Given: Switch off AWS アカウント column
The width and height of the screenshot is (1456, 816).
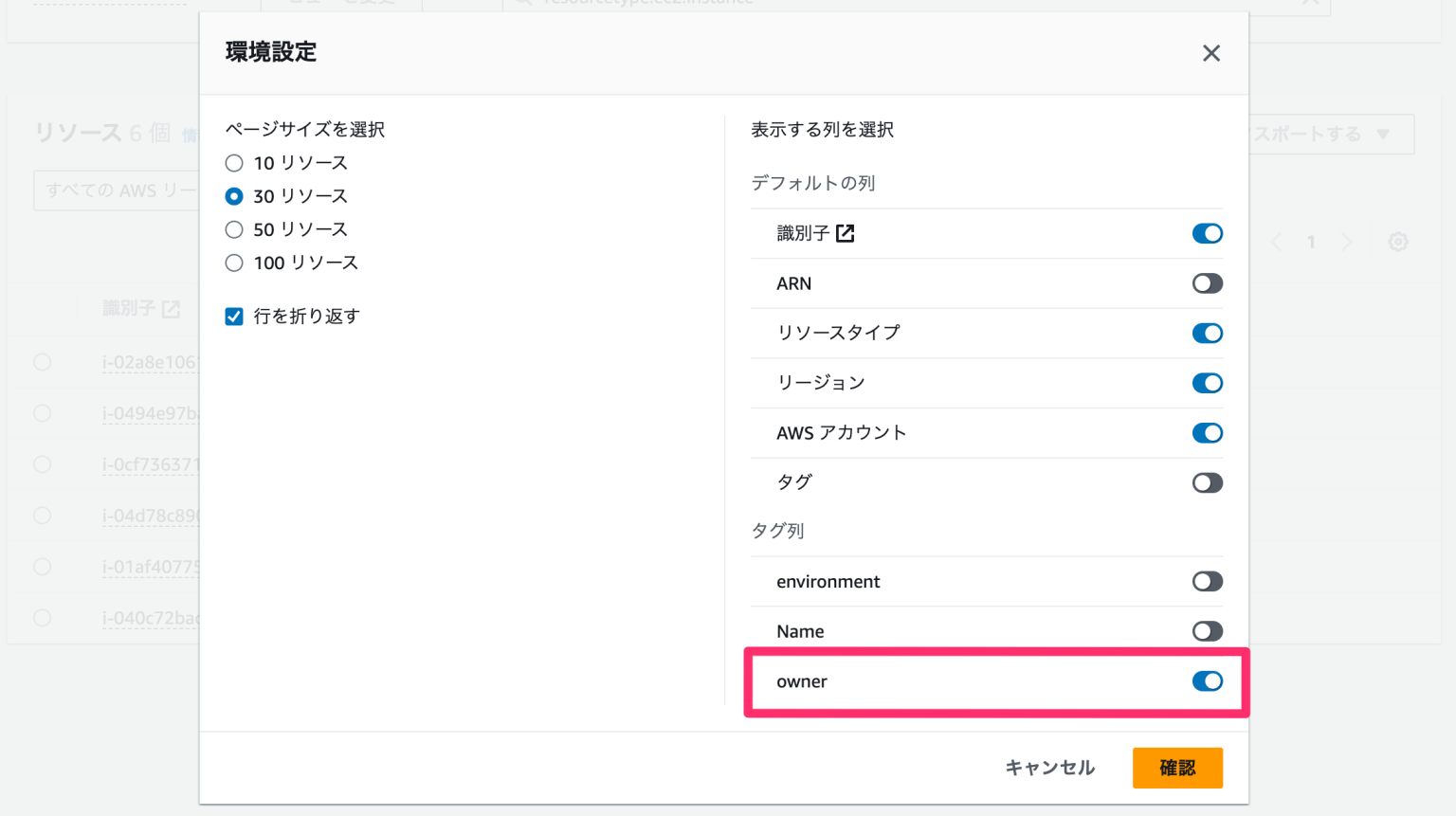Looking at the screenshot, I should (1207, 433).
